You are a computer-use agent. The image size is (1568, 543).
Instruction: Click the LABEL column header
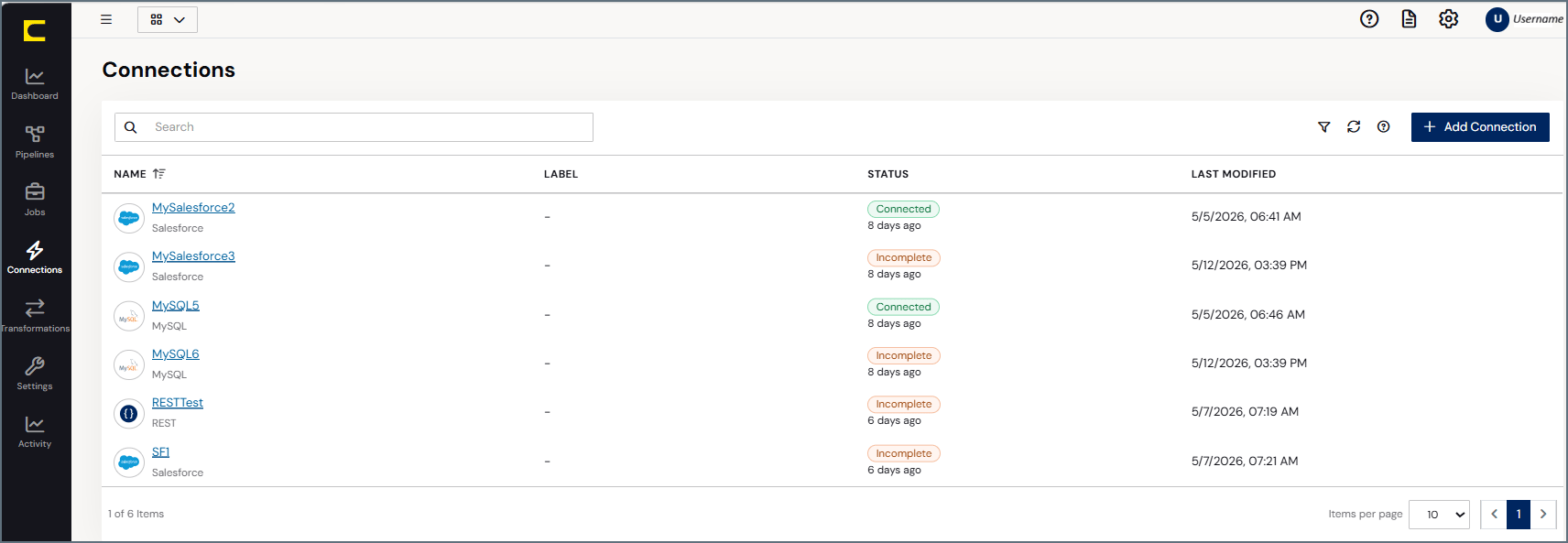(561, 174)
